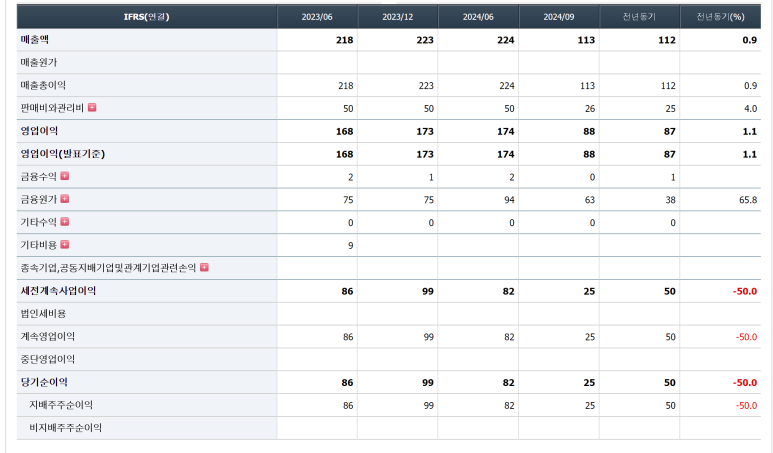Select the 계속영업이익 row label

48,336
